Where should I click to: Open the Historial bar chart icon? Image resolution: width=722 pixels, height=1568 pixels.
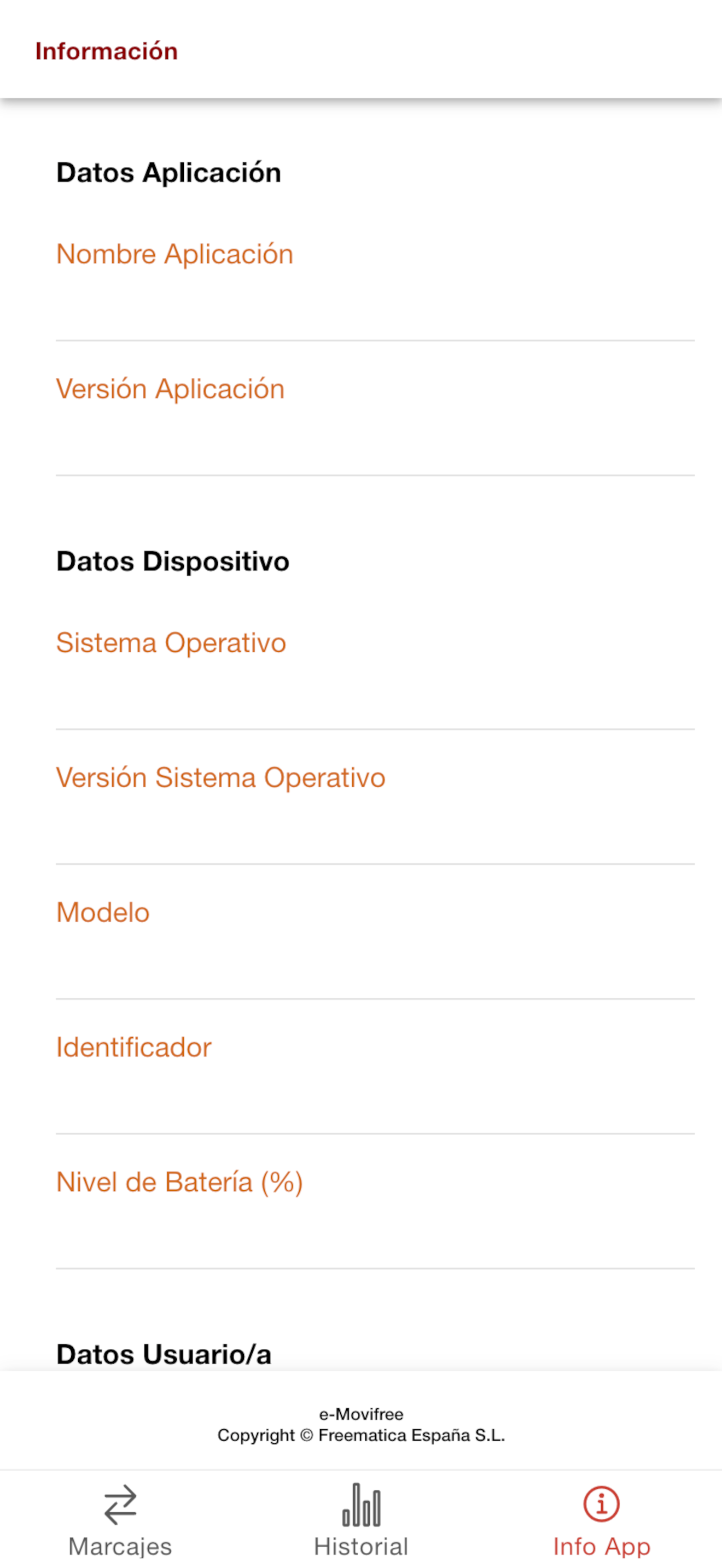[362, 1505]
